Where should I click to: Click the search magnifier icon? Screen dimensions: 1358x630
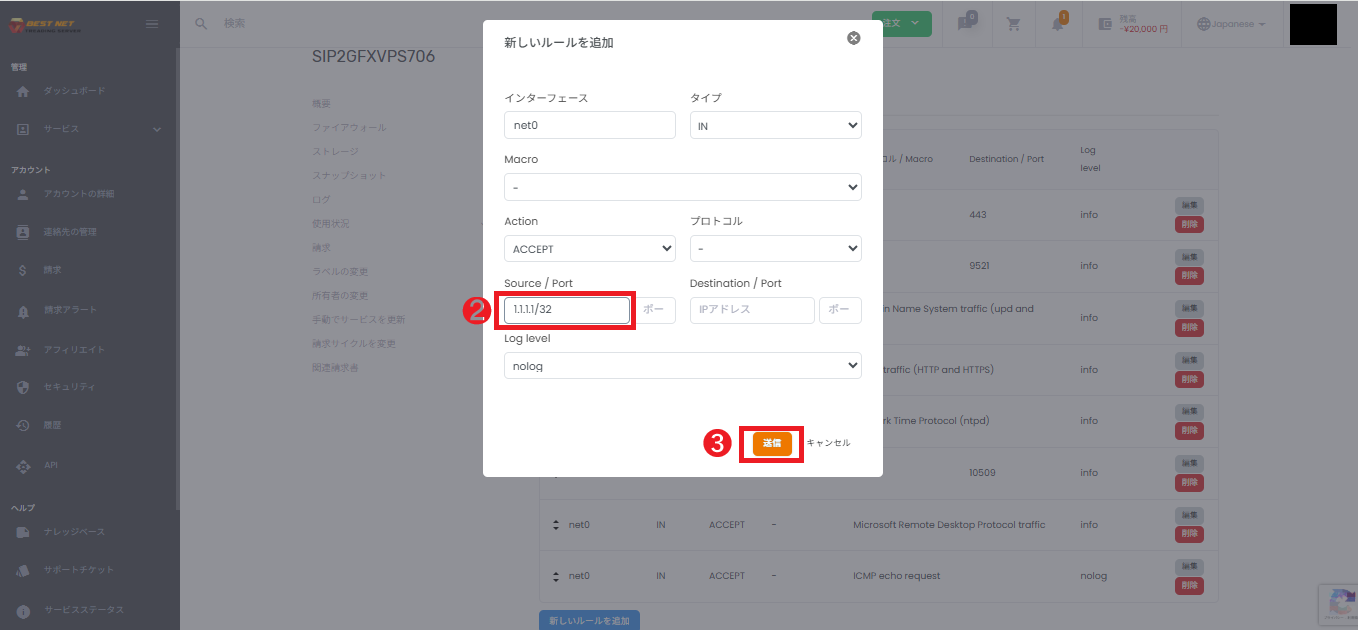tap(201, 22)
